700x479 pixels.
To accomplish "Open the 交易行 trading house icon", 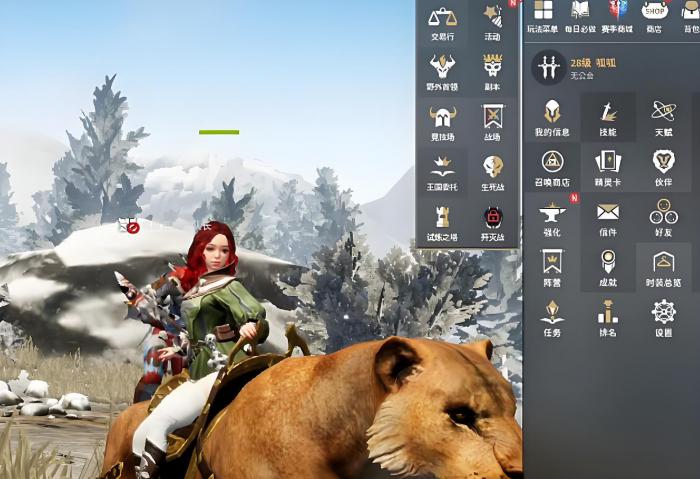I will (442, 22).
